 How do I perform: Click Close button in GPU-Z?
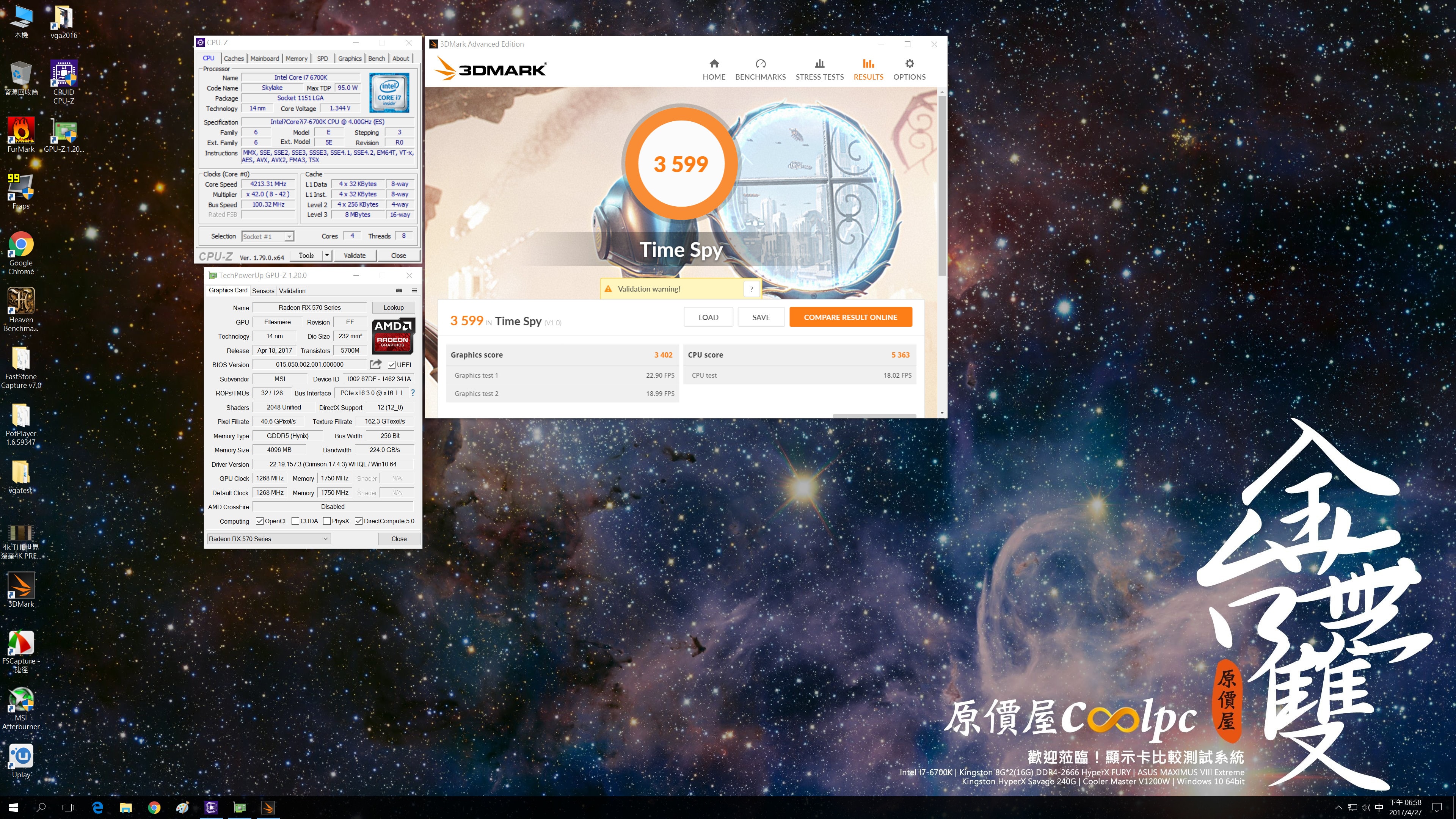(x=399, y=539)
